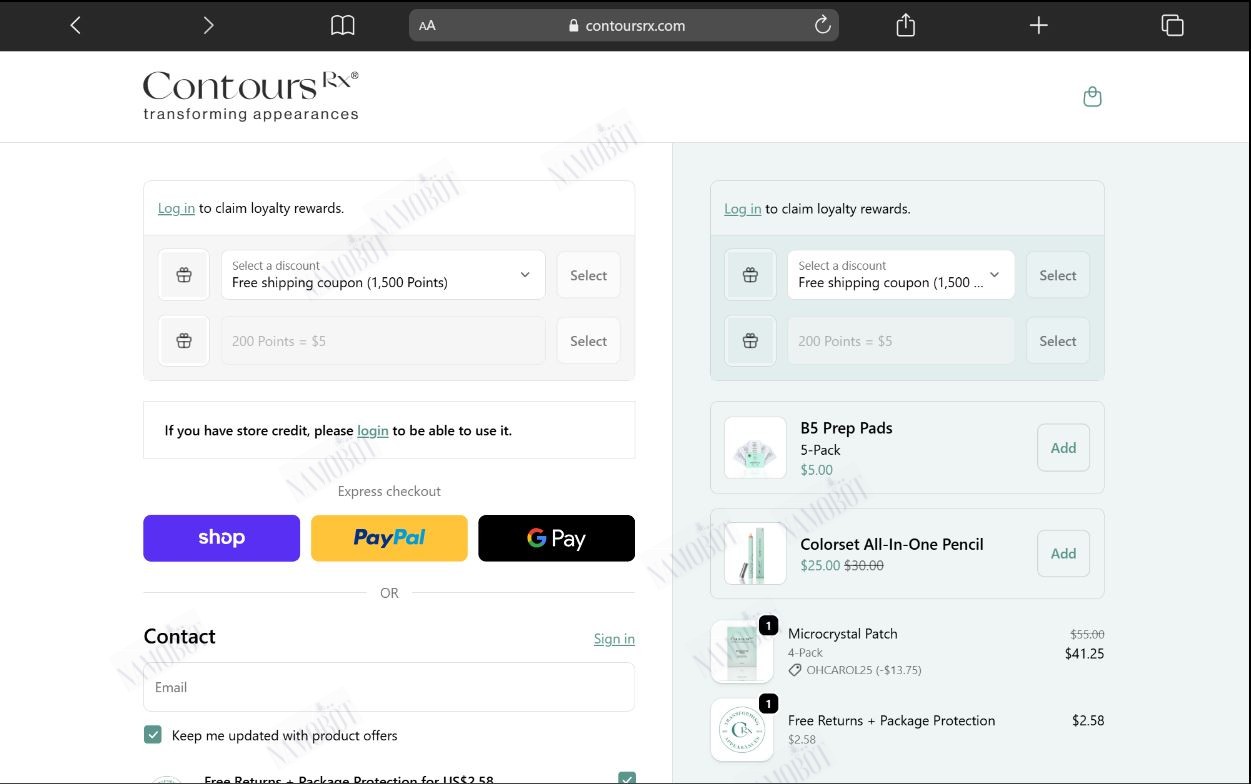Click the ContoursRx logo
Viewport: 1251px width, 784px height.
coord(250,96)
